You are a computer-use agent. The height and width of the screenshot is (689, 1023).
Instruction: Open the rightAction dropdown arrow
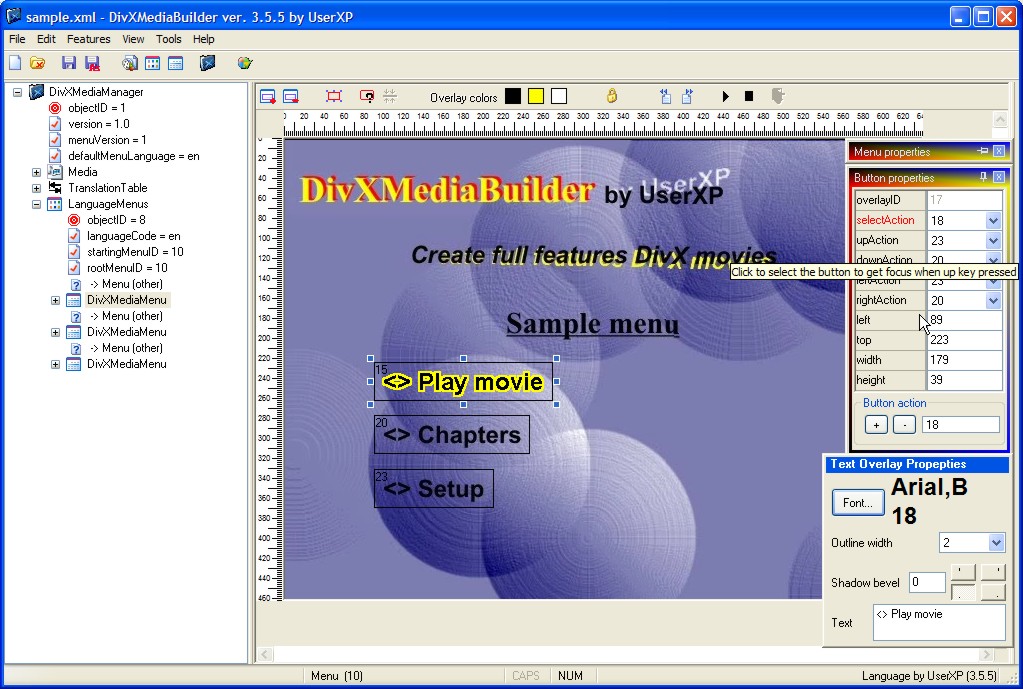point(993,301)
